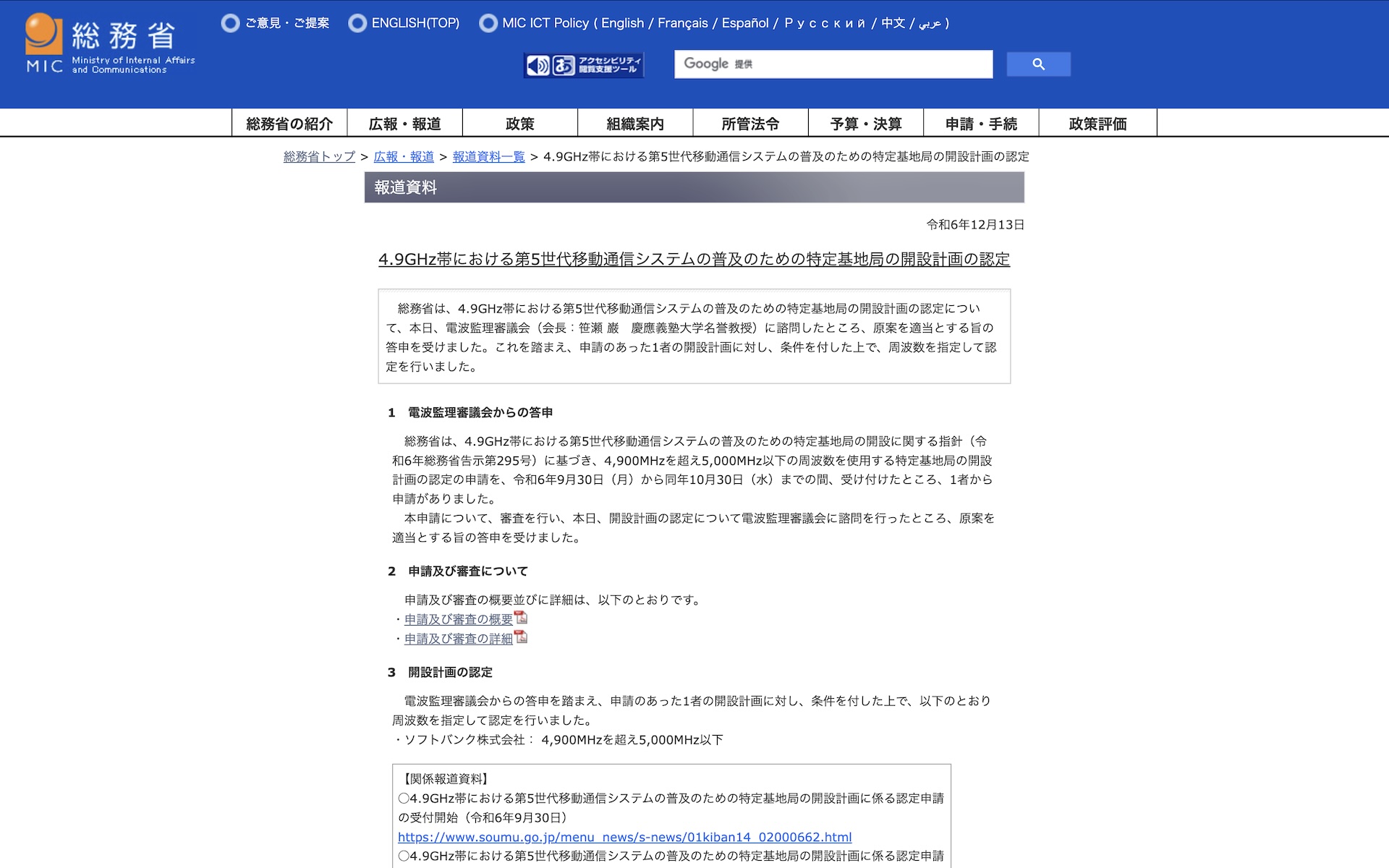Screen dimensions: 1389x868
Task: Open the 予算・決算 navigation item
Action: click(866, 123)
